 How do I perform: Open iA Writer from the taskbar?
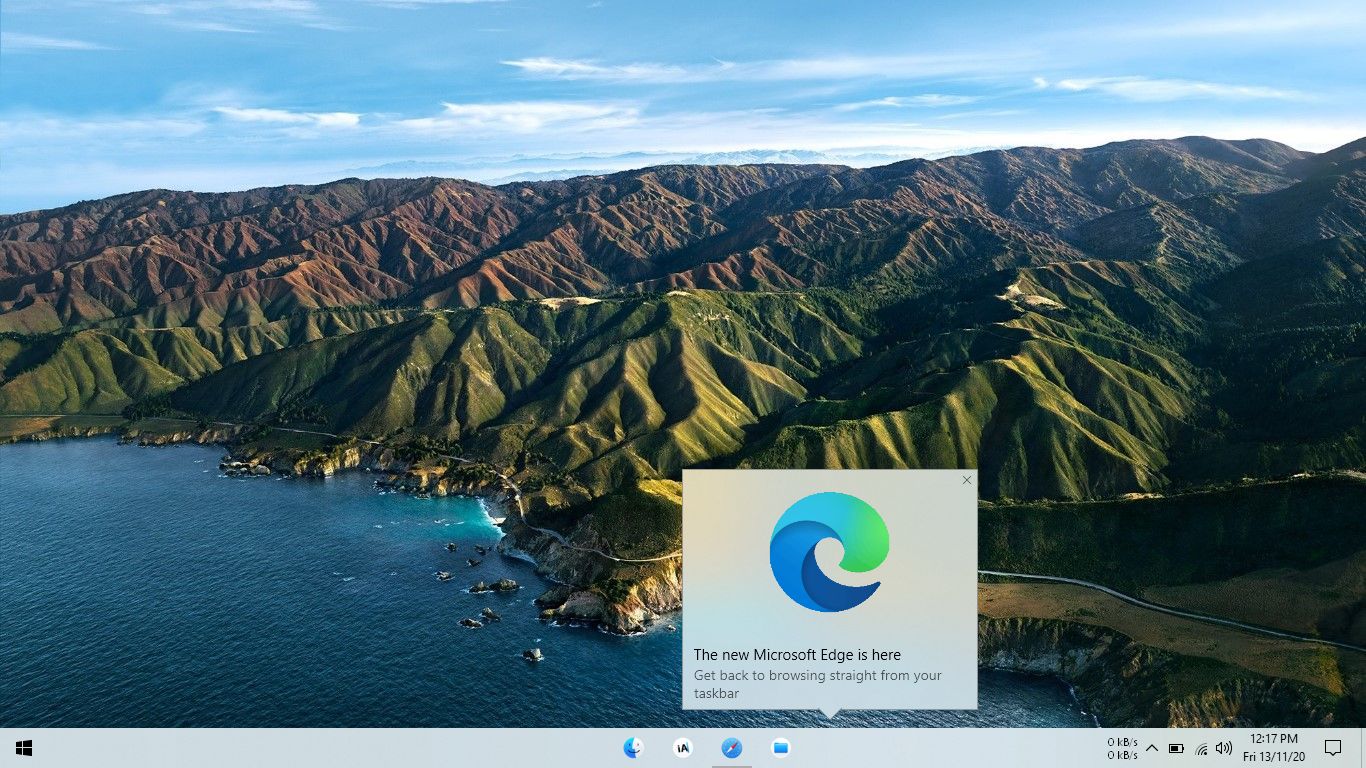683,747
